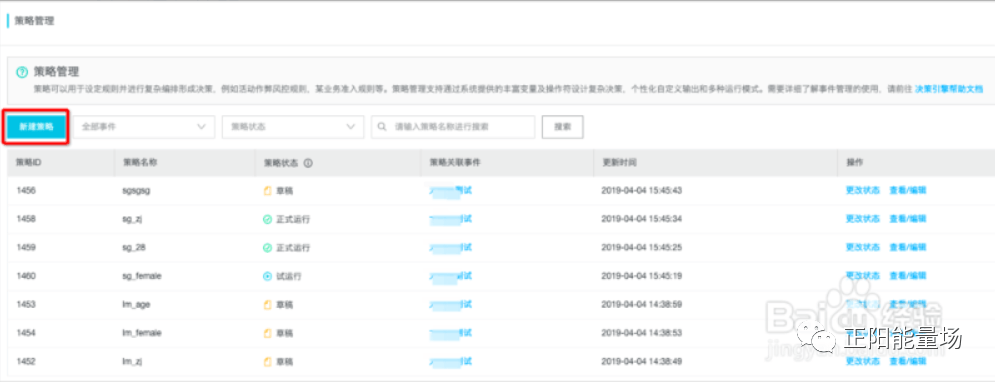Click 更改状态 for strategy 1452
Image resolution: width=995 pixels, height=382 pixels.
862,362
